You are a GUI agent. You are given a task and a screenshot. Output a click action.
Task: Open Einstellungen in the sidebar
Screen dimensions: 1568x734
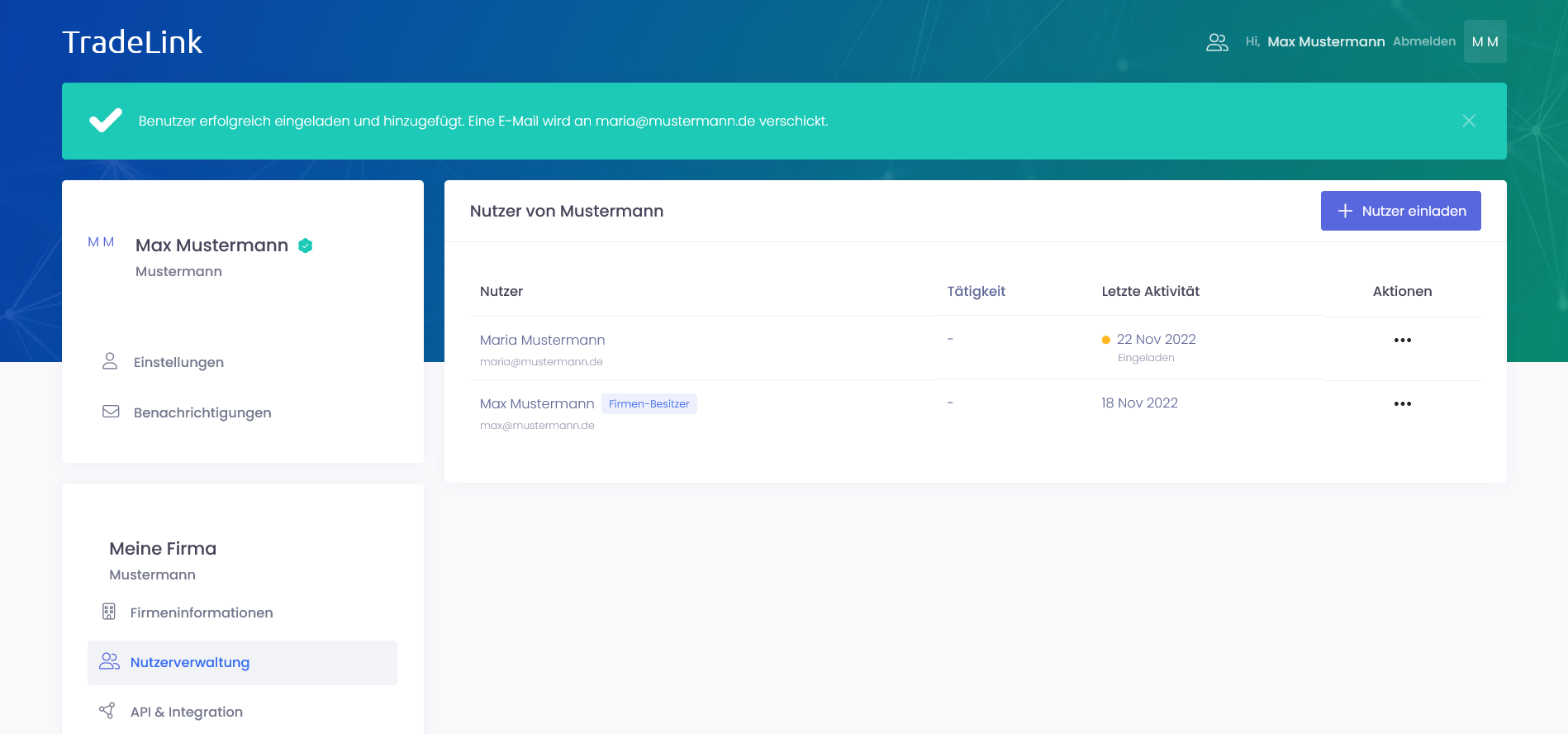(178, 362)
